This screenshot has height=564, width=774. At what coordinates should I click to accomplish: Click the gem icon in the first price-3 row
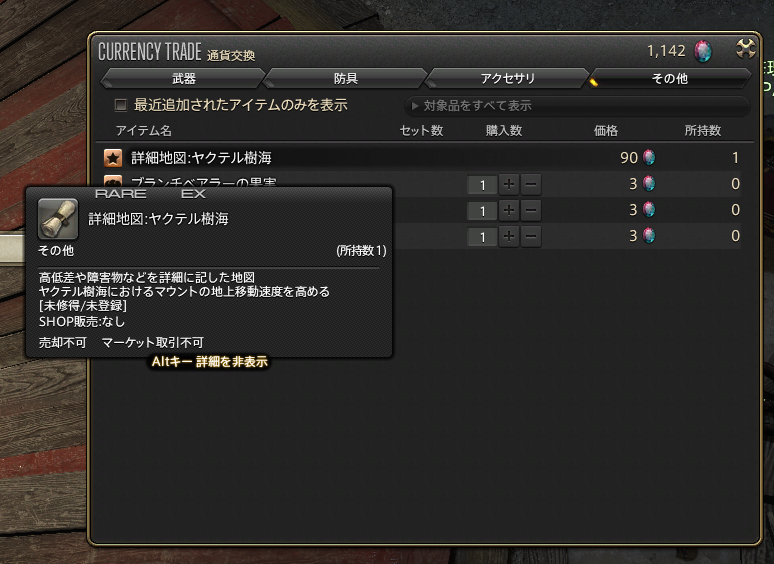coord(649,184)
